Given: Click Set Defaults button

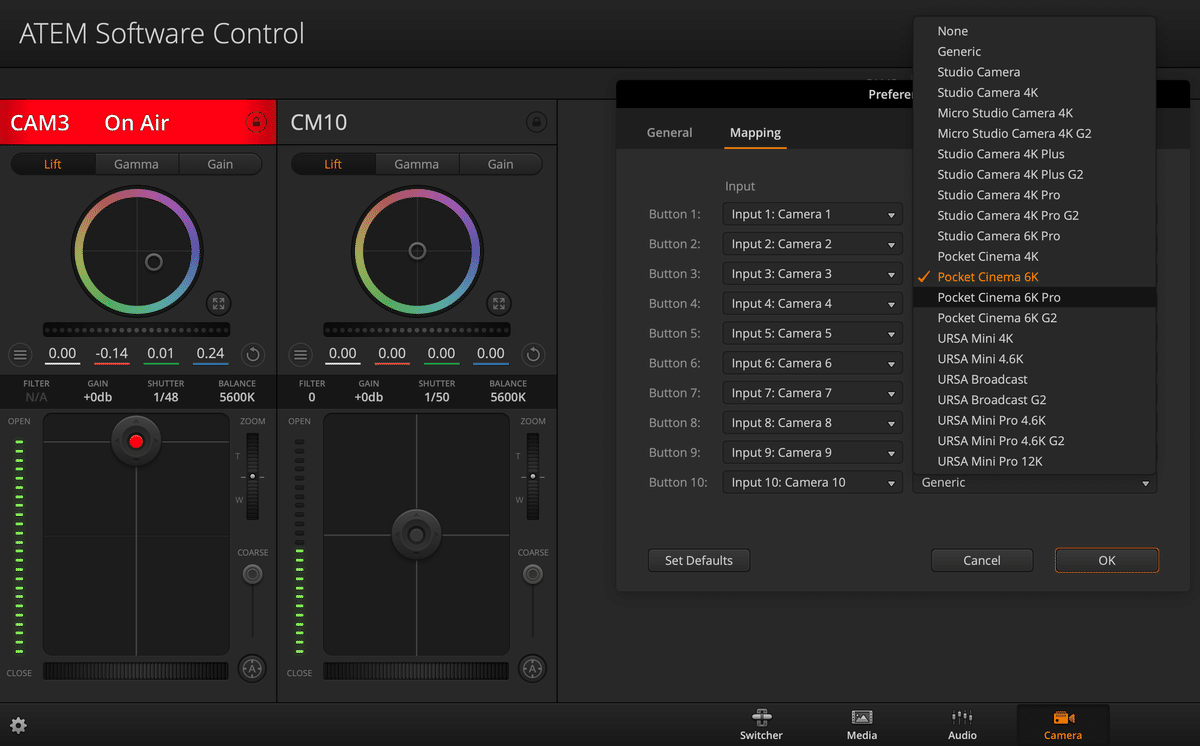Looking at the screenshot, I should [699, 560].
